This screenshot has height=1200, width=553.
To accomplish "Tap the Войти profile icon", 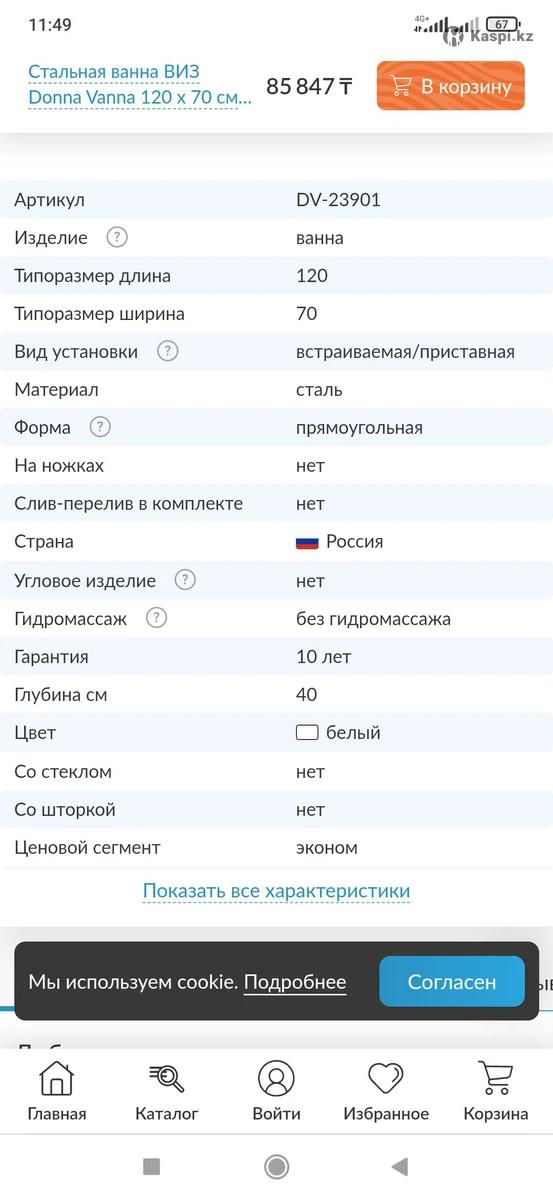I will tap(276, 1078).
